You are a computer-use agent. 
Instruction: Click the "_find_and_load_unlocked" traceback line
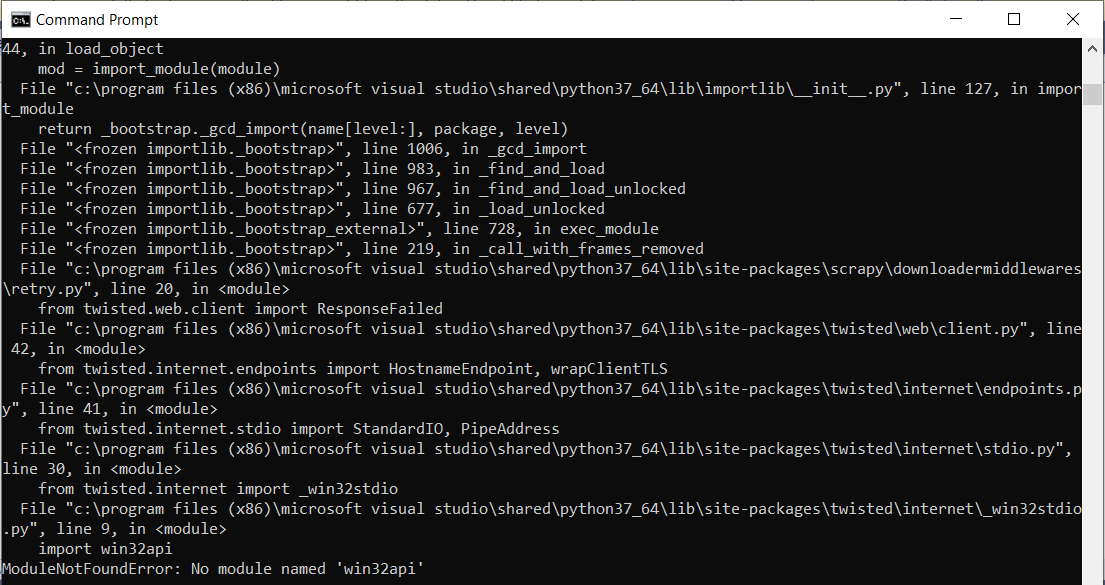tap(353, 189)
